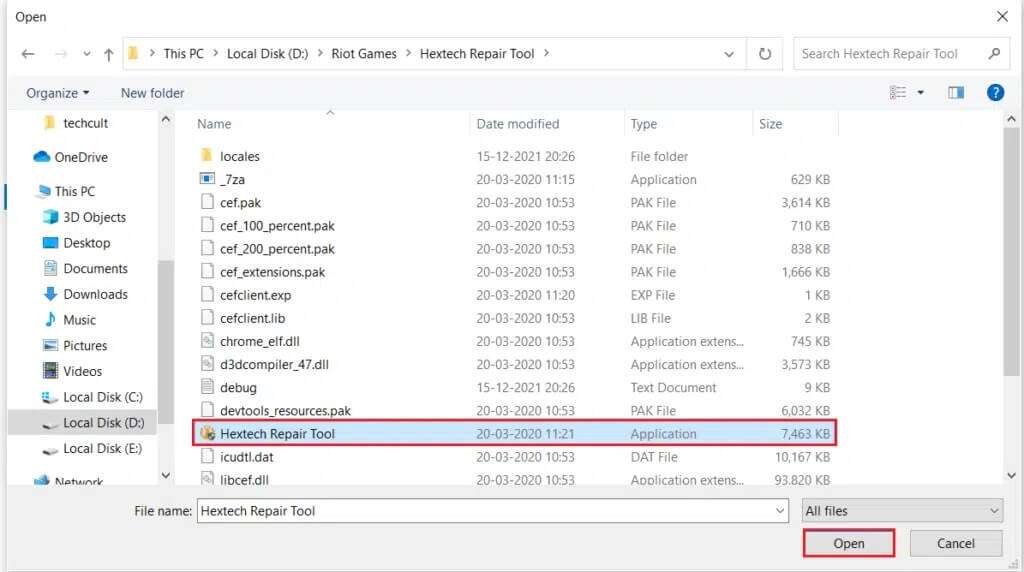Click the File name input field

point(486,511)
